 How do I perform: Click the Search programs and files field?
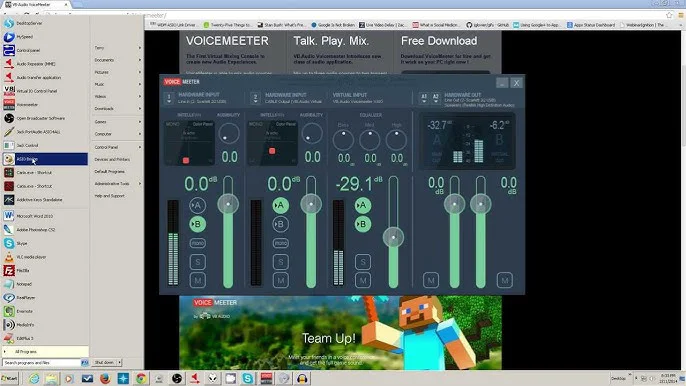pyautogui.click(x=41, y=362)
